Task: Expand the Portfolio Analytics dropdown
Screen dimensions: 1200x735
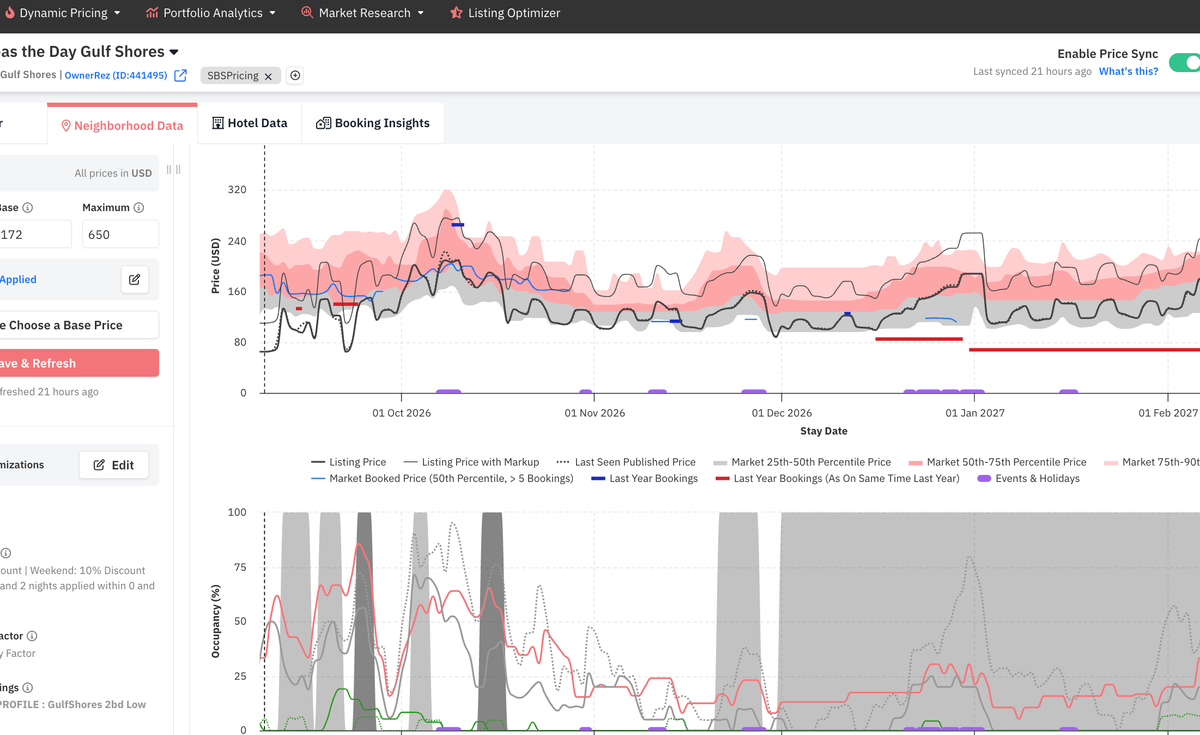Action: (210, 13)
